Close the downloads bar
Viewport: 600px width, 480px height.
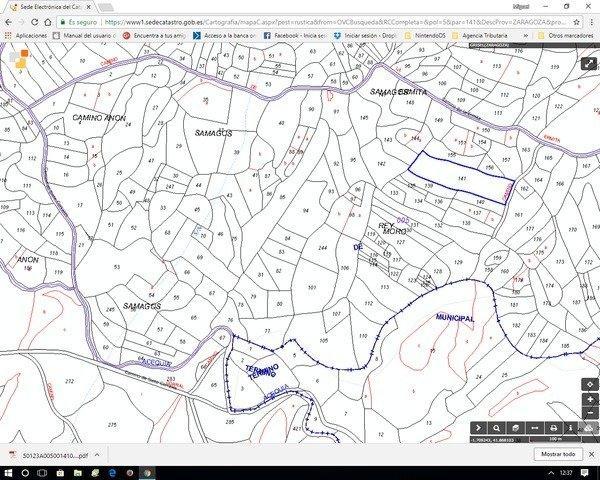(x=591, y=453)
